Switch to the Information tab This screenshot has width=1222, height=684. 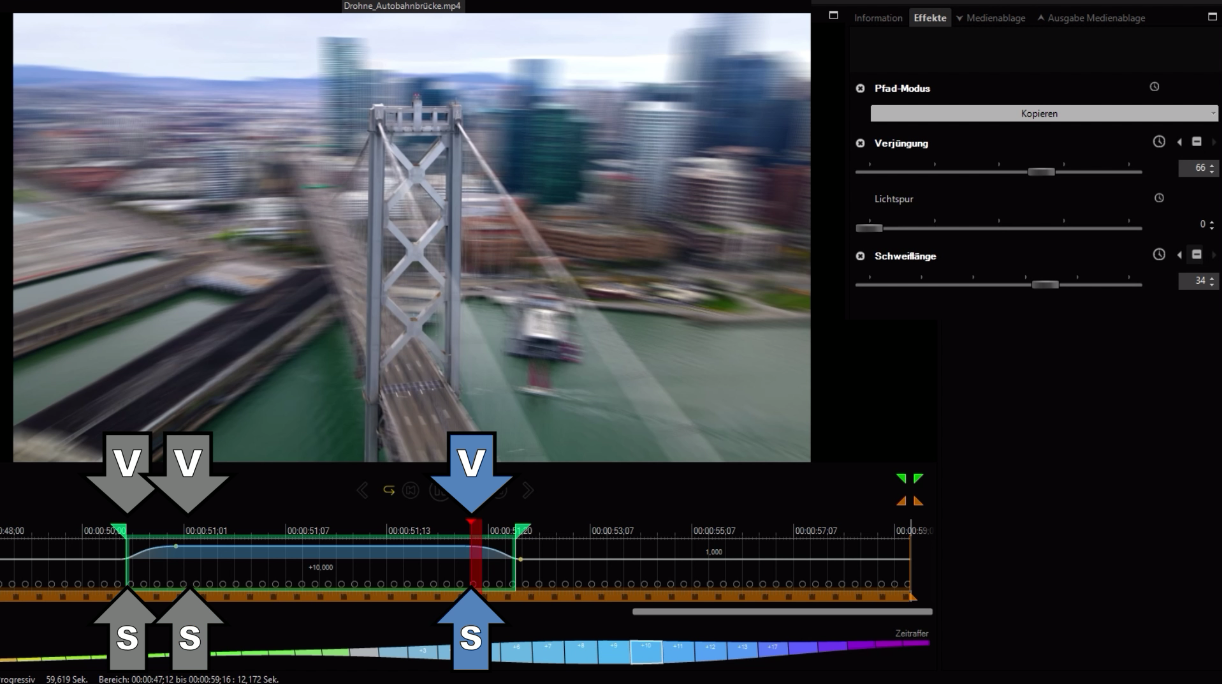(877, 18)
